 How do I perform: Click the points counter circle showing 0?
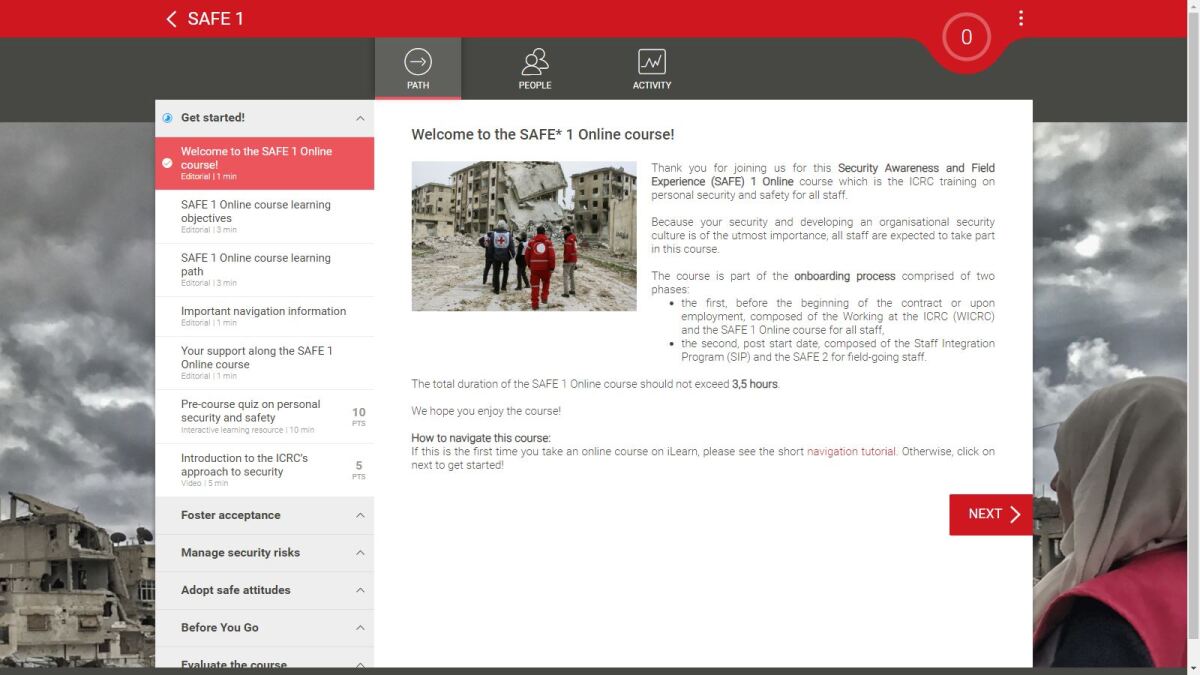pos(966,38)
